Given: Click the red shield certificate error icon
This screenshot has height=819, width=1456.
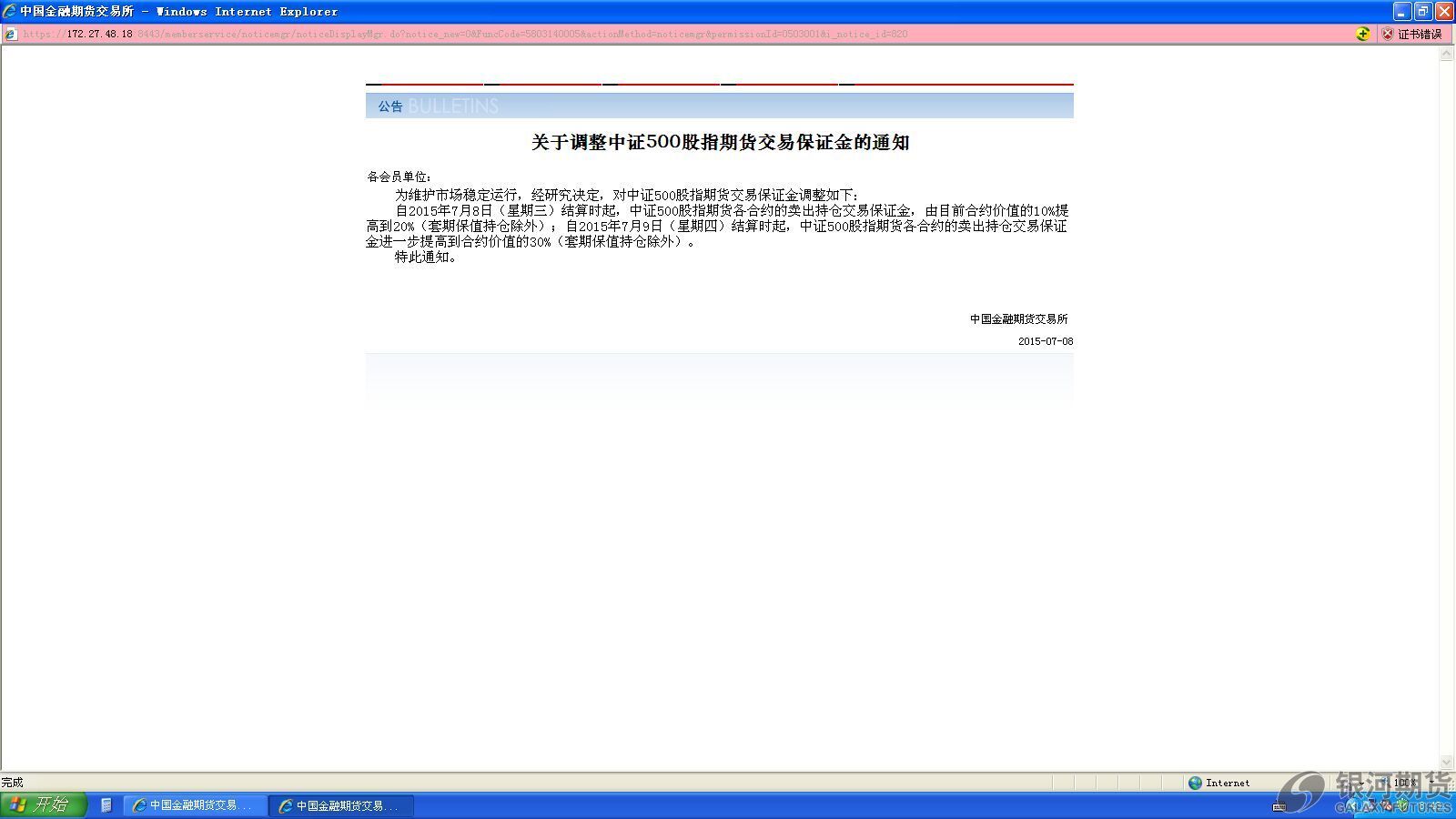Looking at the screenshot, I should tap(1388, 34).
